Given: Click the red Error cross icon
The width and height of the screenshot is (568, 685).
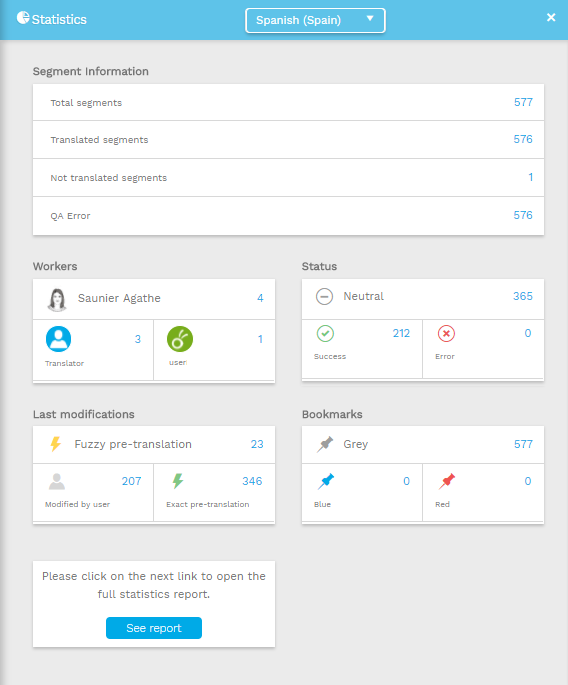Looking at the screenshot, I should pyautogui.click(x=446, y=334).
